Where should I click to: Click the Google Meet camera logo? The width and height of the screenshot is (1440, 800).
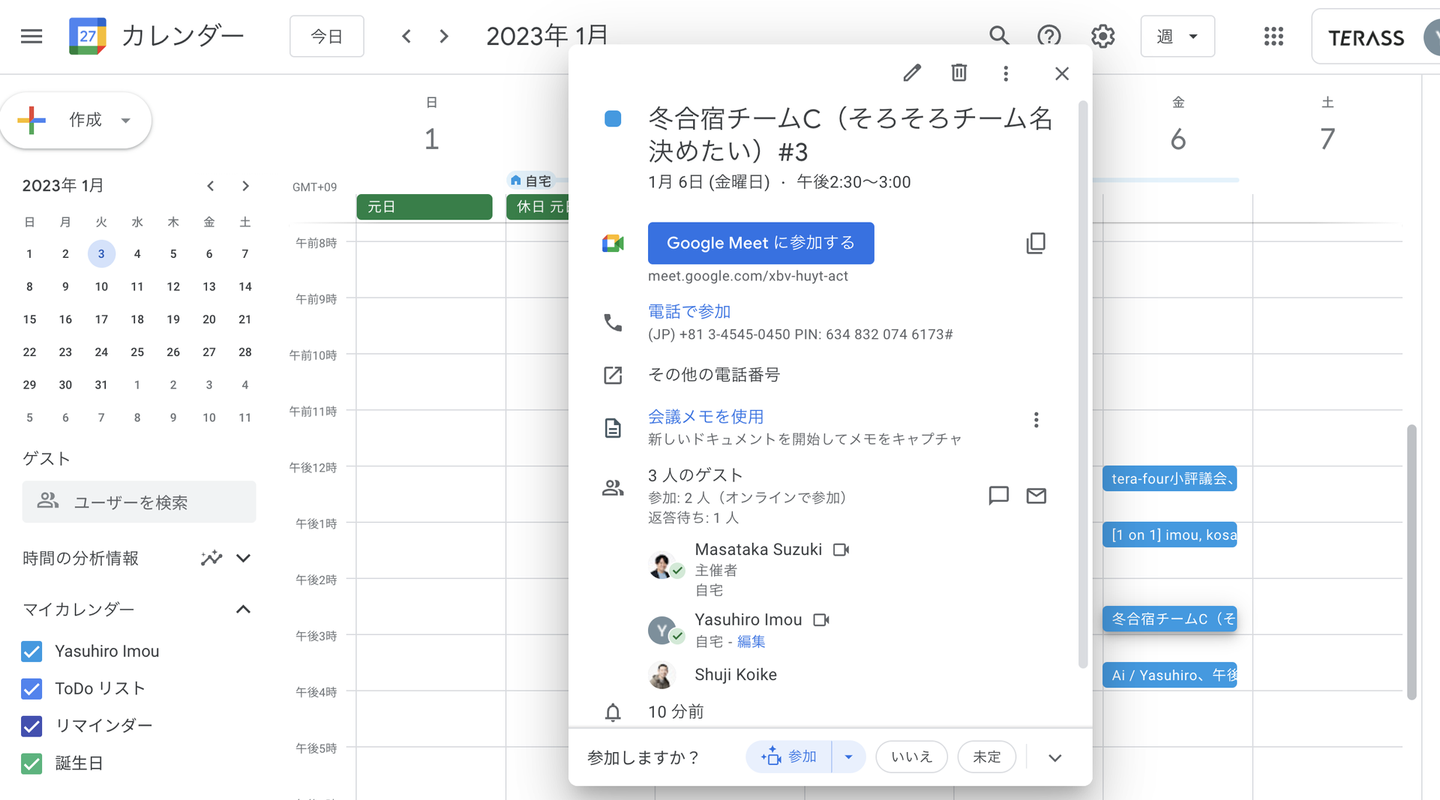[613, 243]
